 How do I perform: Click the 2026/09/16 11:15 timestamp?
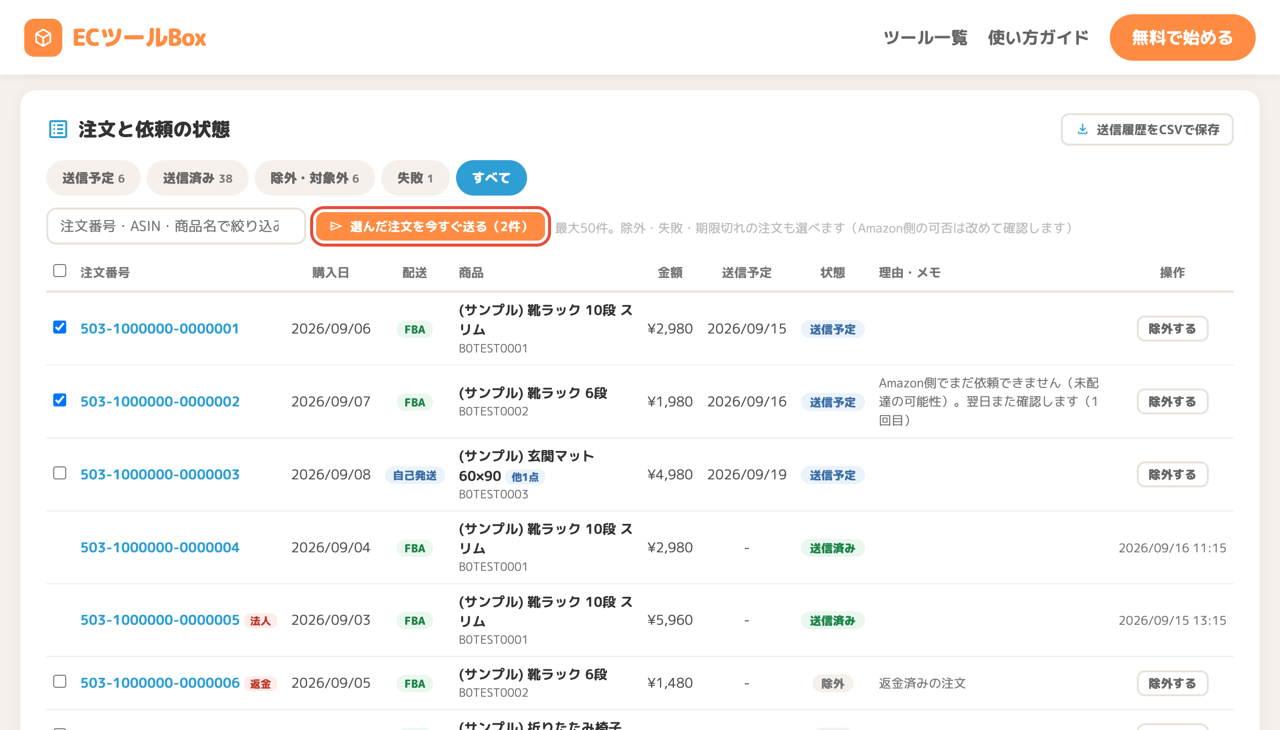click(x=1172, y=548)
